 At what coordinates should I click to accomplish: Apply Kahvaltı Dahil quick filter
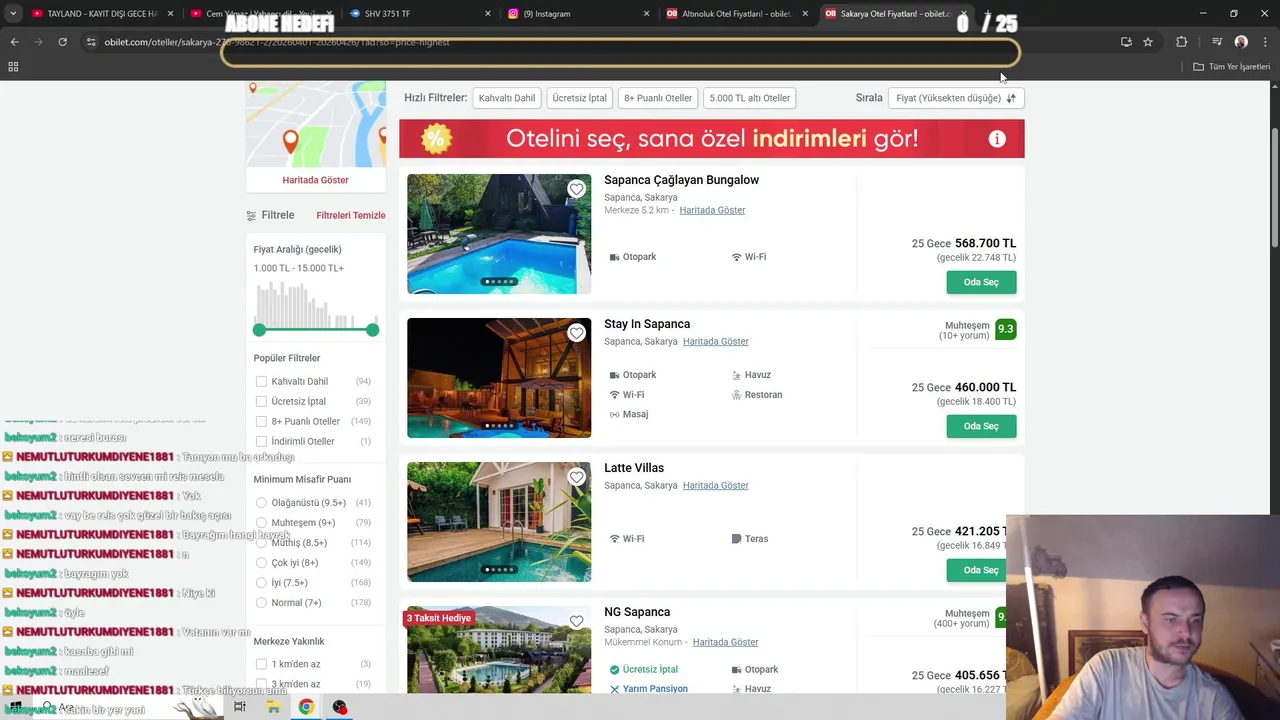[507, 98]
